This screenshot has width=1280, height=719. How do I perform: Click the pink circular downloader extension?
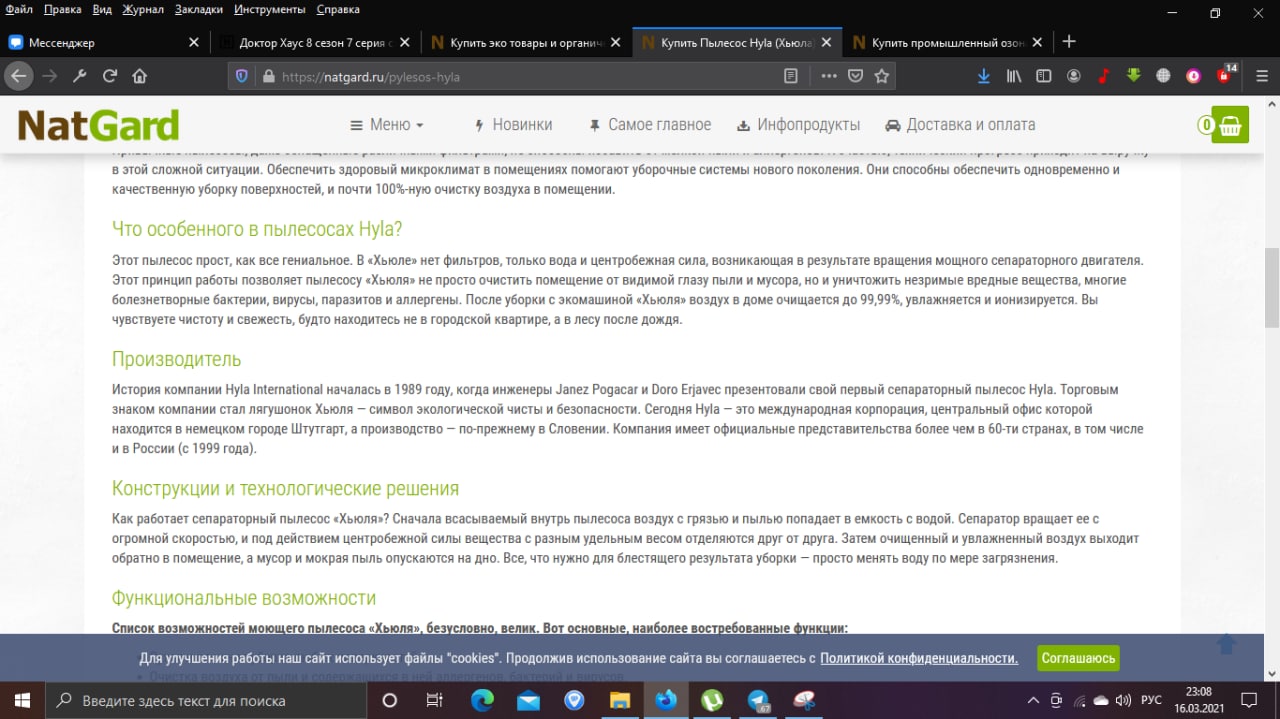(1193, 76)
